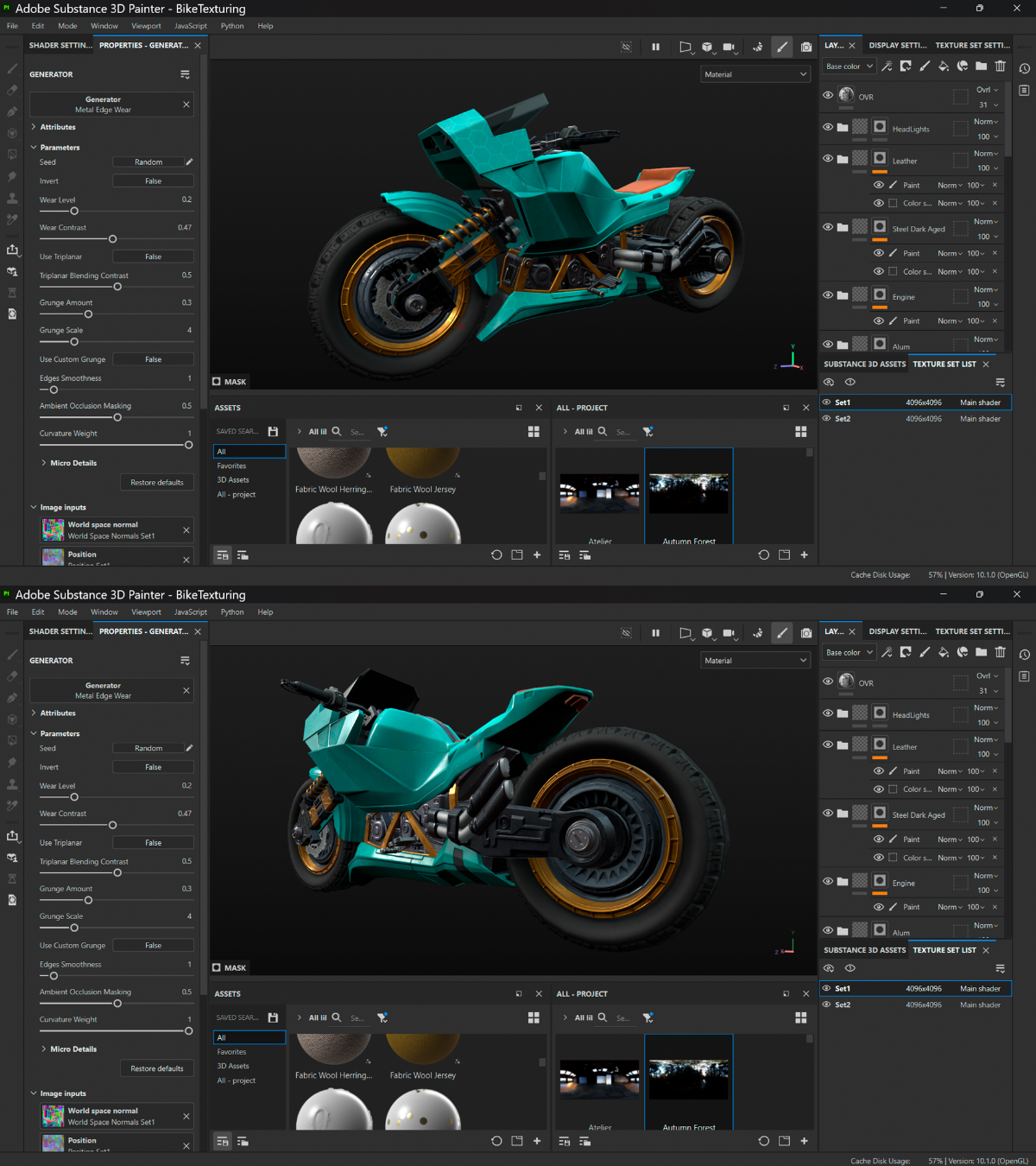Click Smart material icon in top Layers panel

tap(963, 66)
